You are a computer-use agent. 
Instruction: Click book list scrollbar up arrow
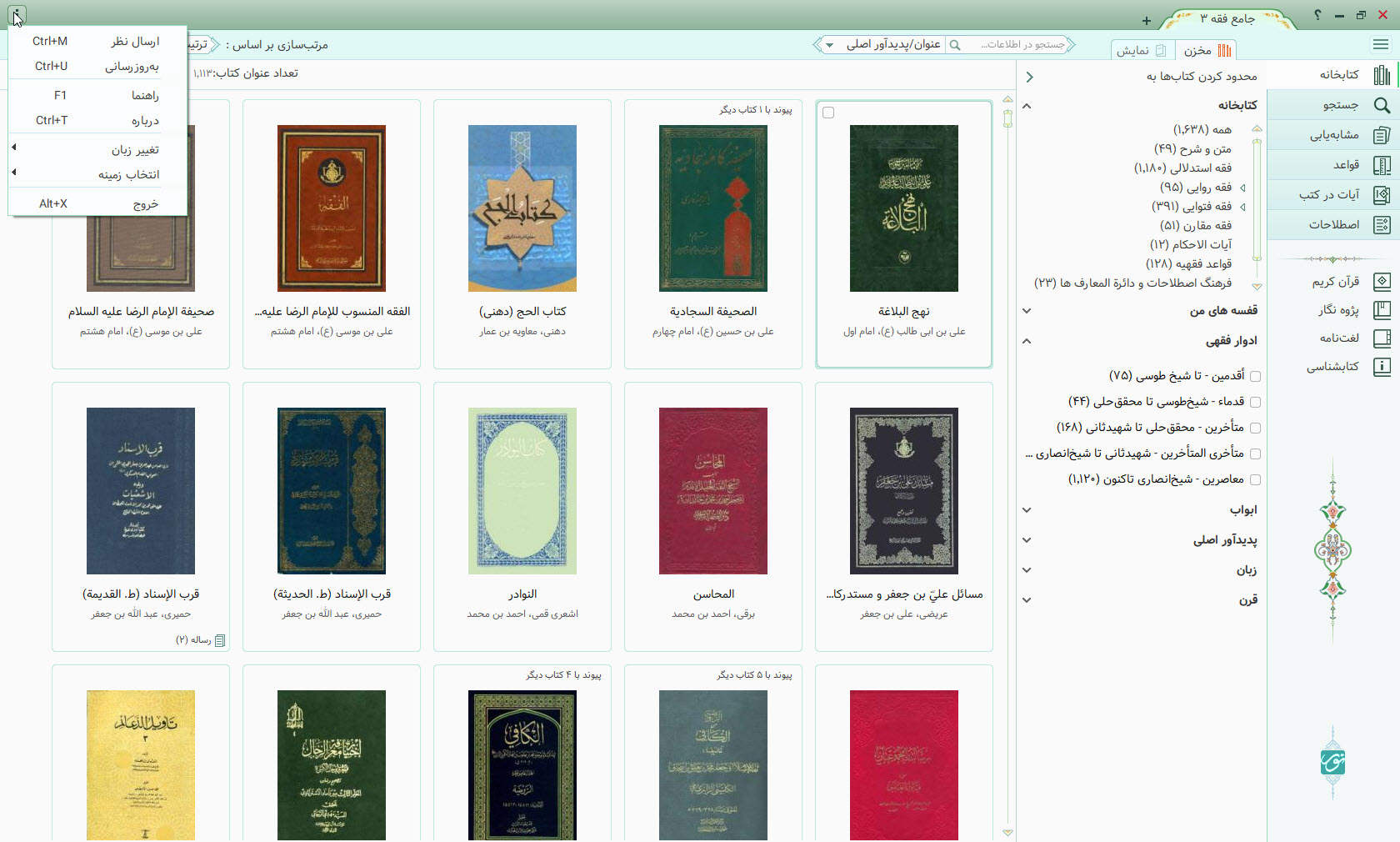point(1007,99)
